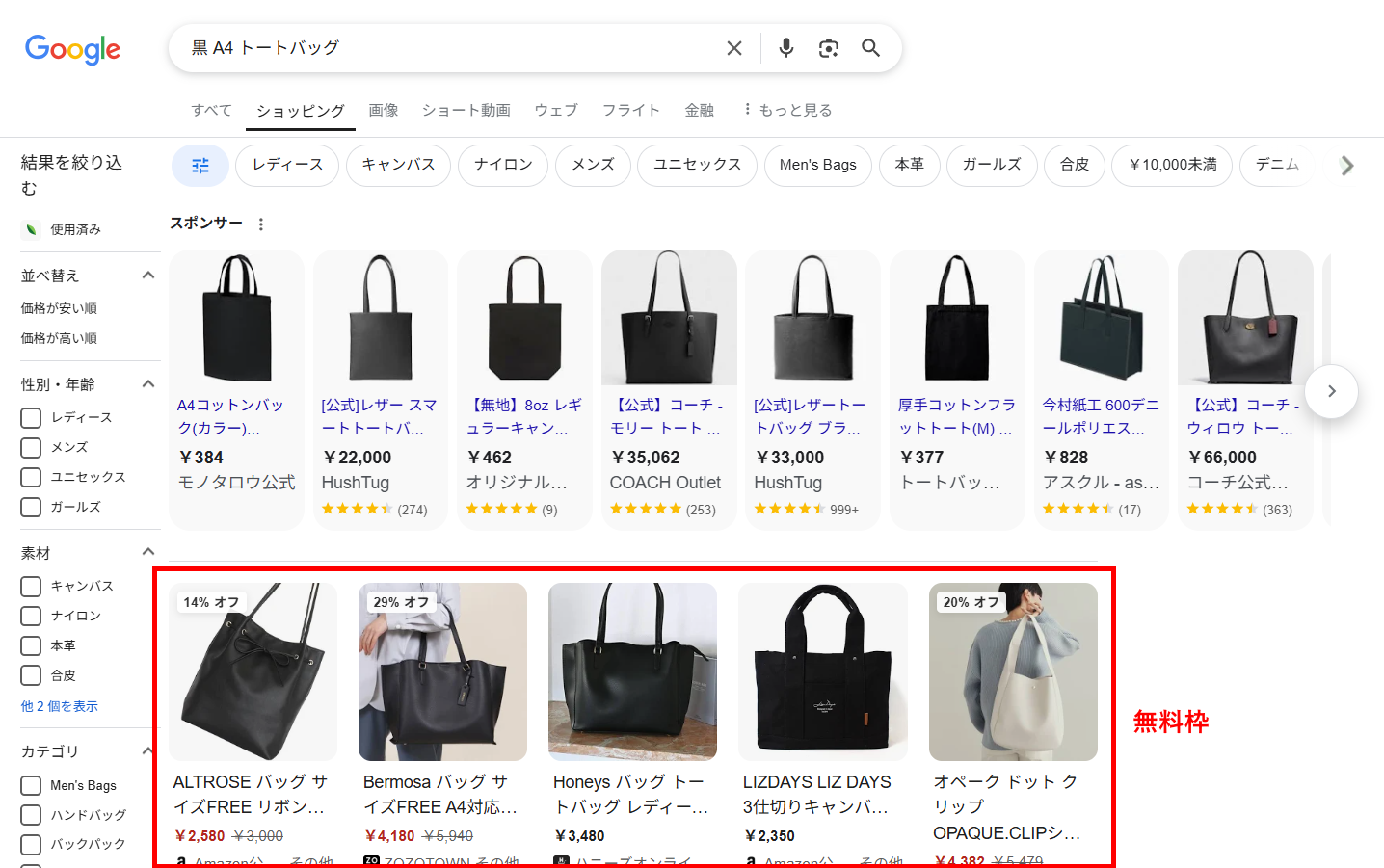This screenshot has height=868, width=1384.
Task: Run search with magnifier icon
Action: (871, 48)
